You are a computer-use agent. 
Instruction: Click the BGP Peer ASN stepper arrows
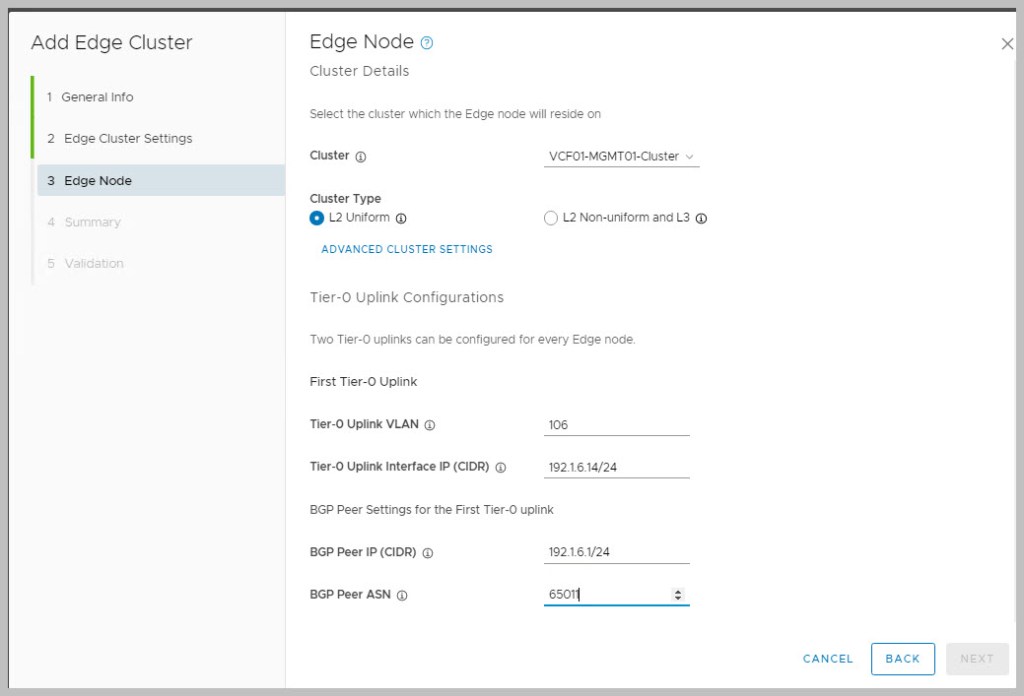pyautogui.click(x=678, y=595)
